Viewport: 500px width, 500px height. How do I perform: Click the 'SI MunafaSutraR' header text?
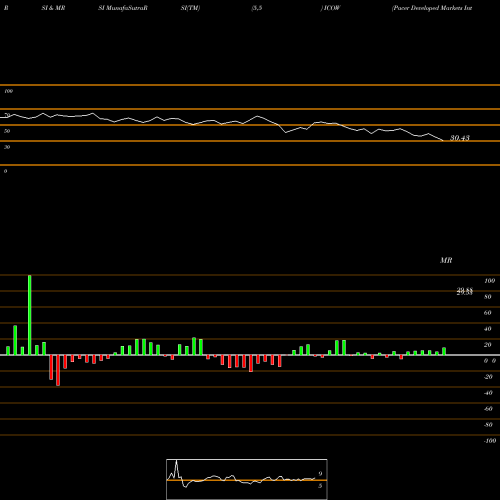[123, 8]
